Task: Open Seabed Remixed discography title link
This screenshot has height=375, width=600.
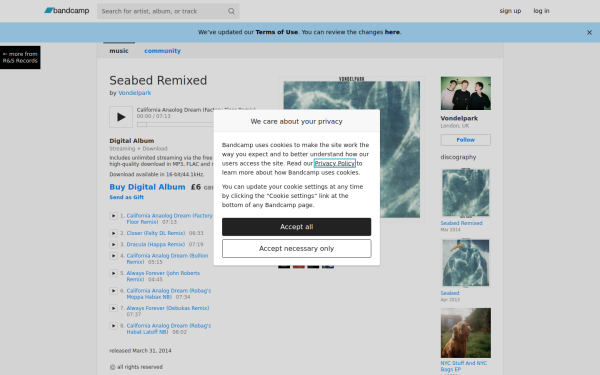Action: coord(461,223)
